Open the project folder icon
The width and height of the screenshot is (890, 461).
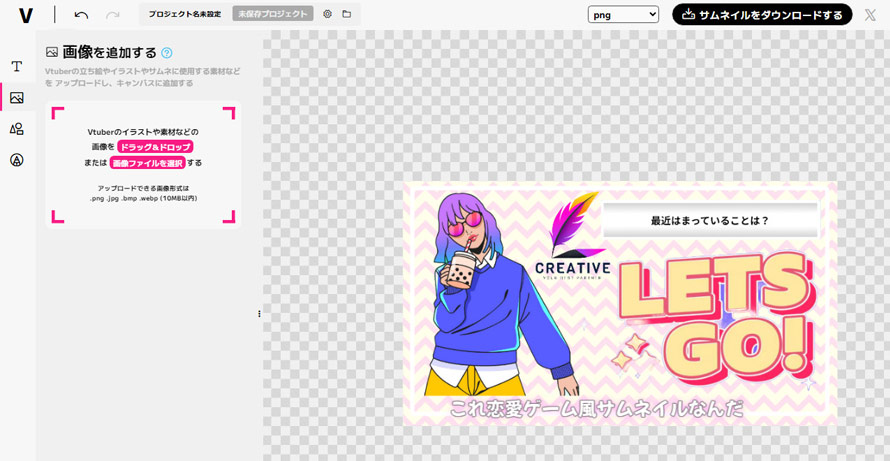click(347, 14)
